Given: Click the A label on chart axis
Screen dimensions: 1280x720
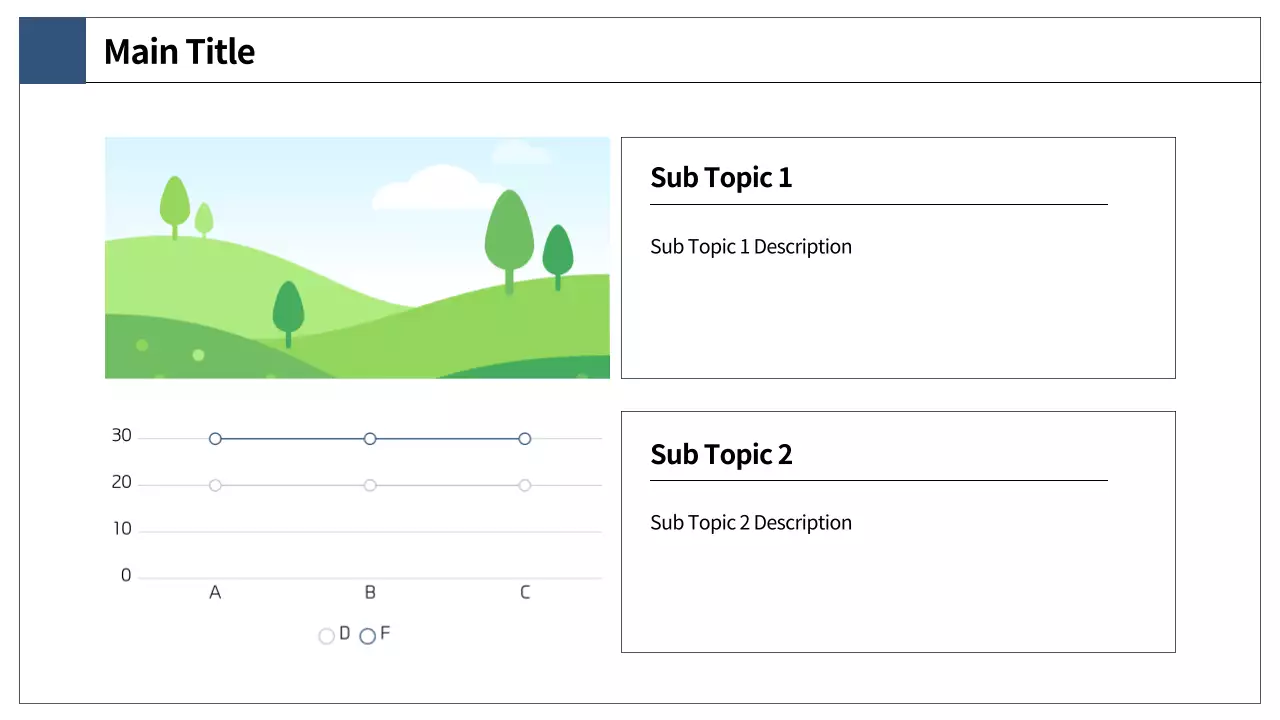Looking at the screenshot, I should [x=215, y=593].
